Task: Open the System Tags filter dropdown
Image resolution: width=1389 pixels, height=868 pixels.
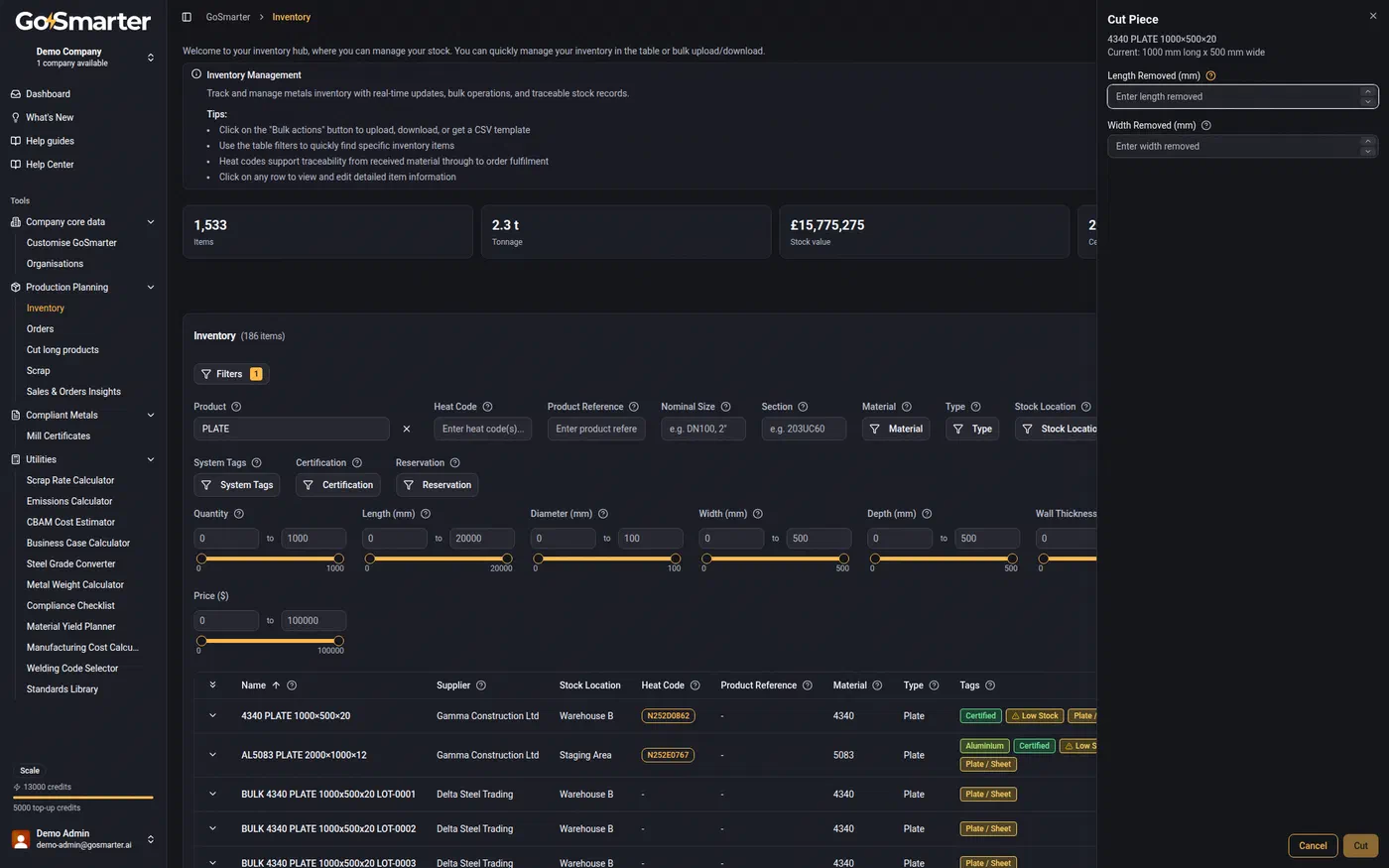Action: point(237,485)
